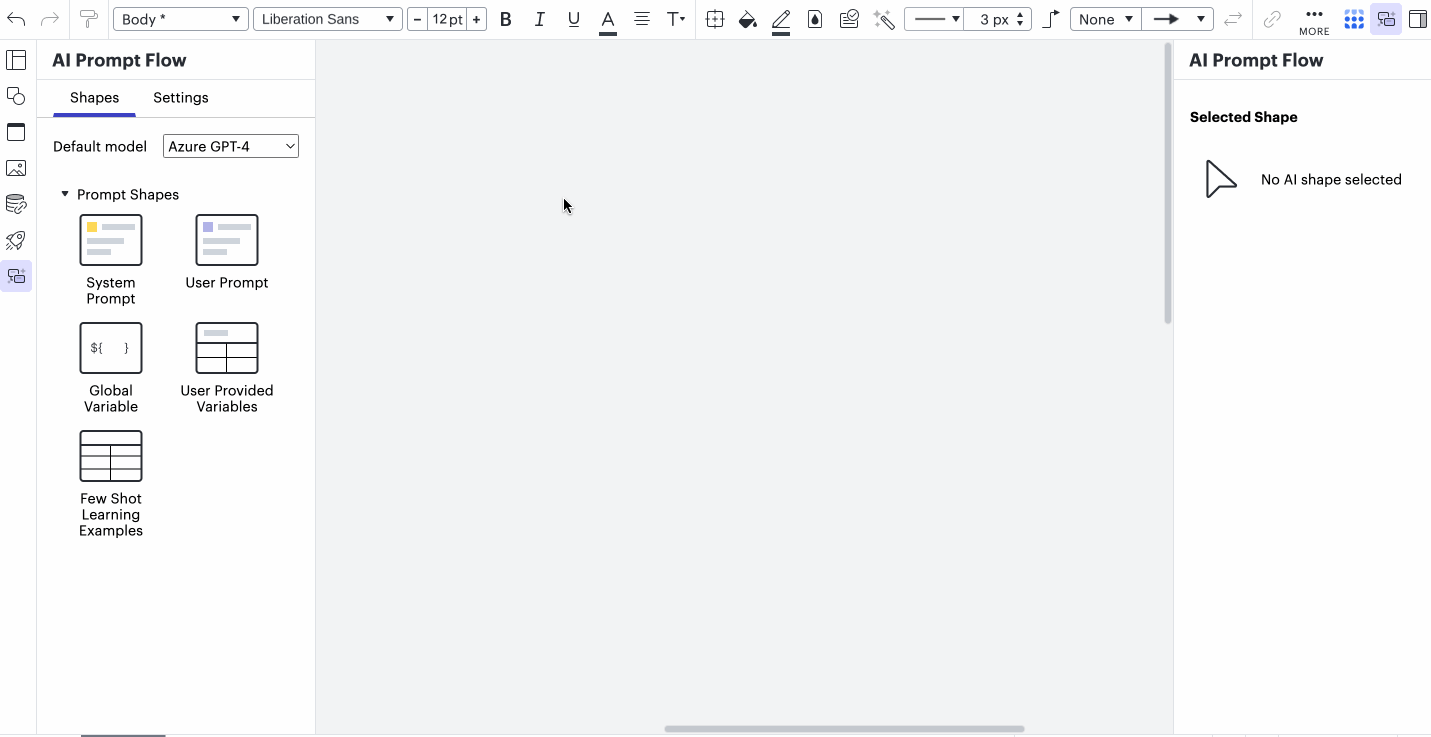Open the Default model dropdown
This screenshot has height=737, width=1431.
[230, 146]
